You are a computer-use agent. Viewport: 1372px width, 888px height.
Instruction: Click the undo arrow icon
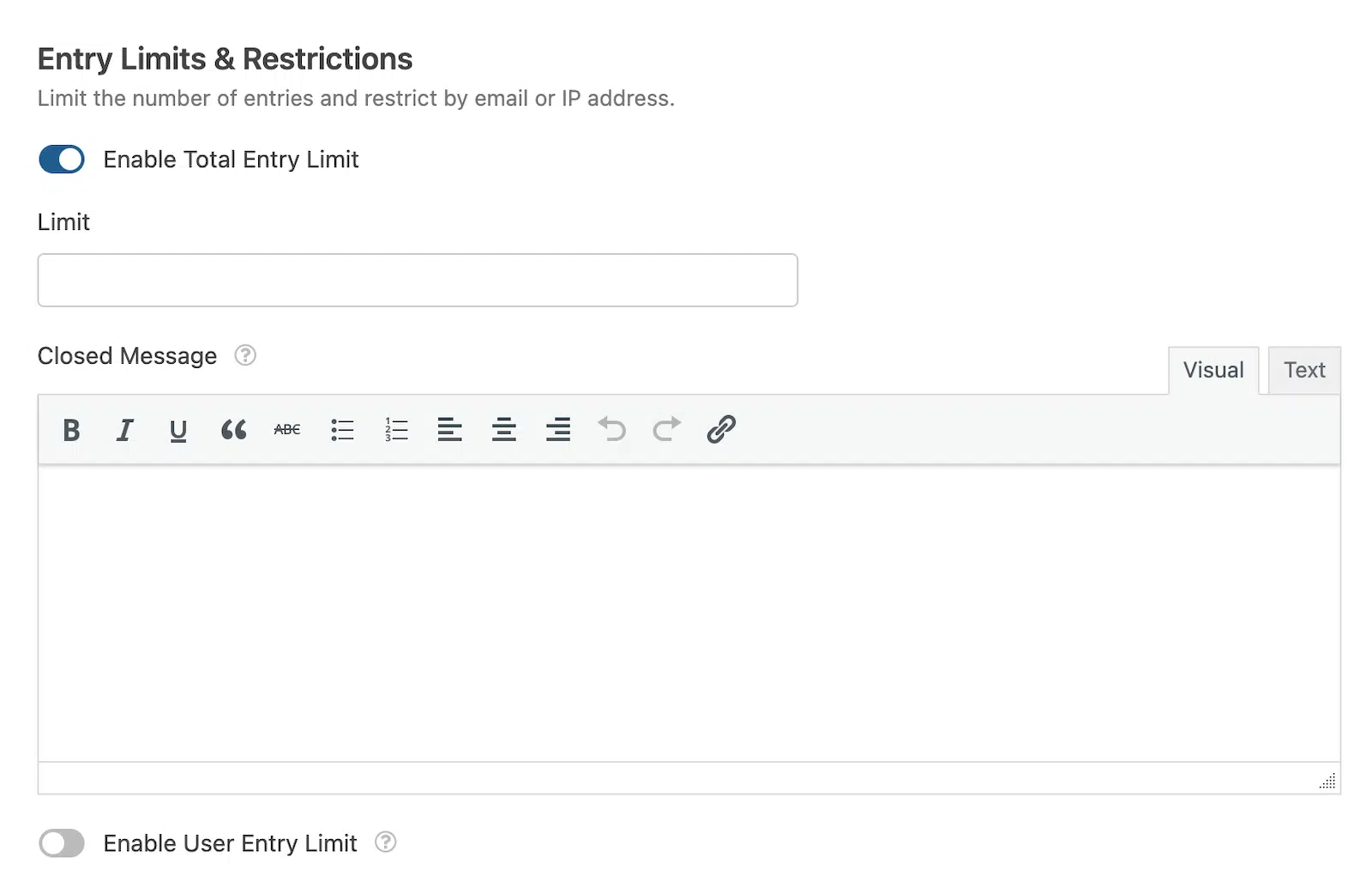(612, 429)
